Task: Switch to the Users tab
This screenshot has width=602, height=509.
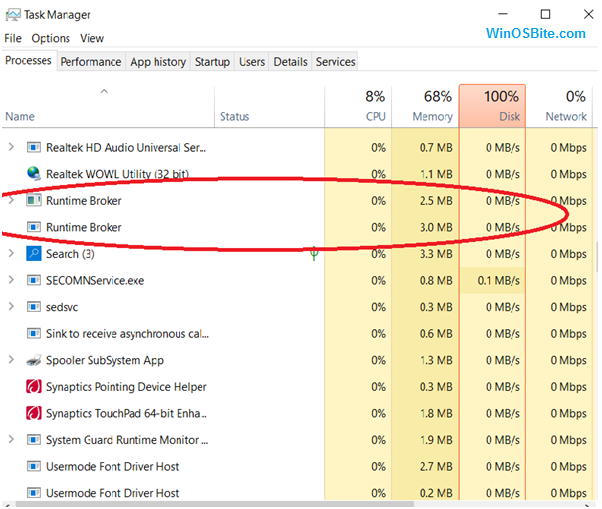Action: coord(252,62)
